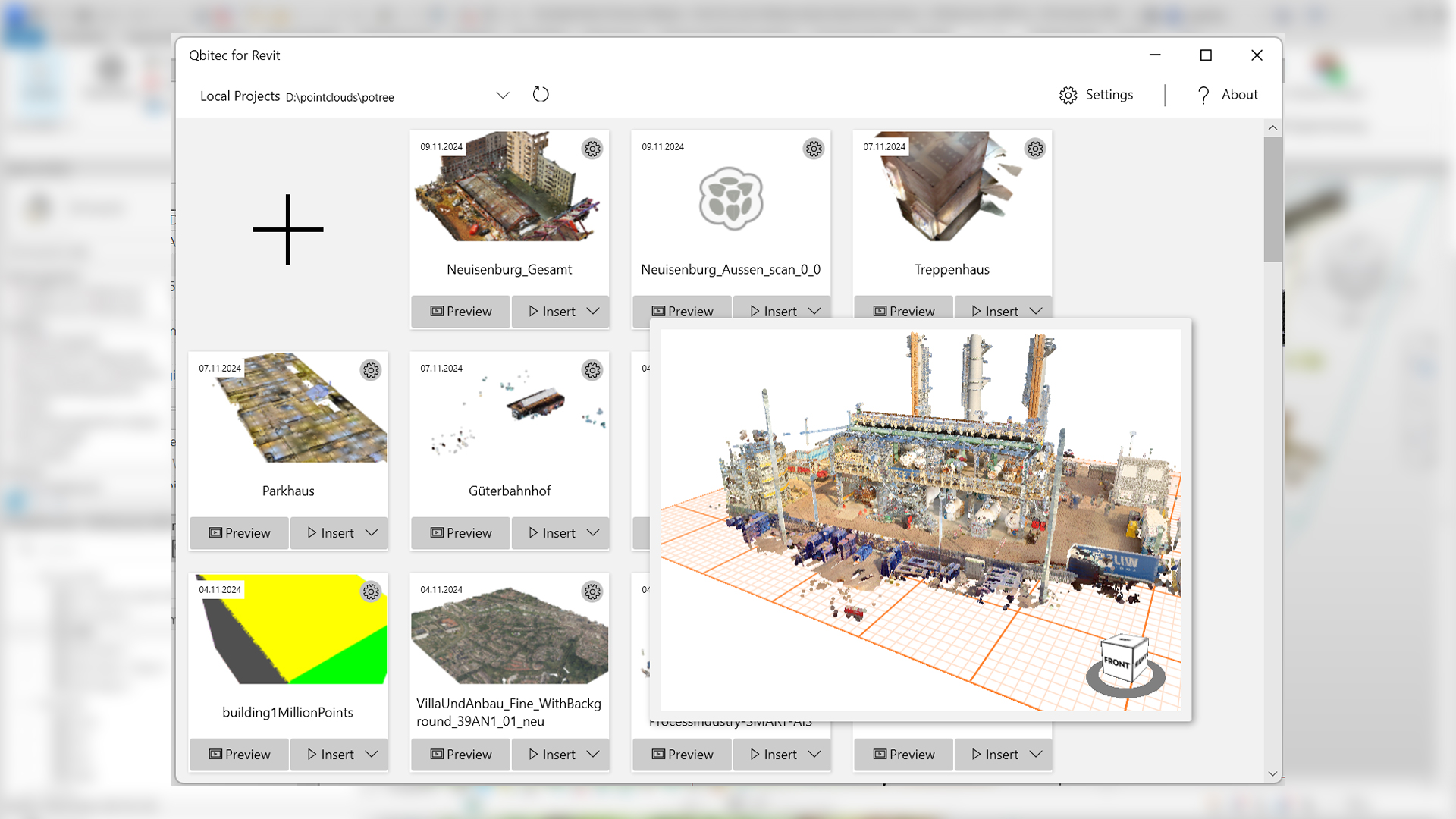Screen dimensions: 1456x819
Task: Preview the VillaUndAnbau point cloud
Action: (x=460, y=755)
